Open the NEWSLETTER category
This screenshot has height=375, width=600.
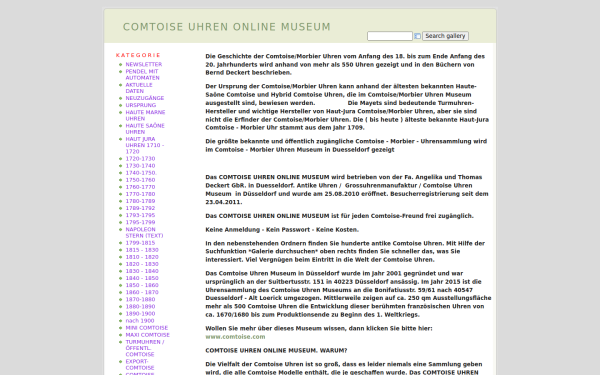(144, 64)
